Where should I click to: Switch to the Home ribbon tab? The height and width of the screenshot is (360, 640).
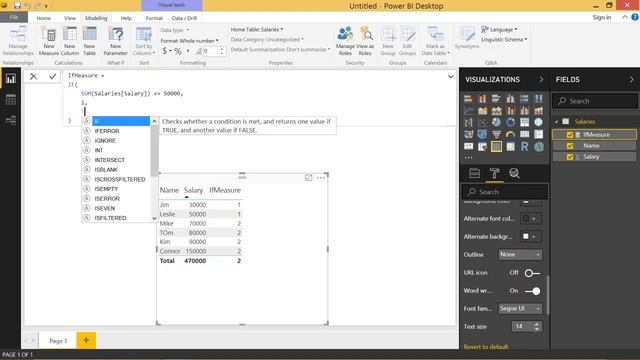pyautogui.click(x=44, y=18)
